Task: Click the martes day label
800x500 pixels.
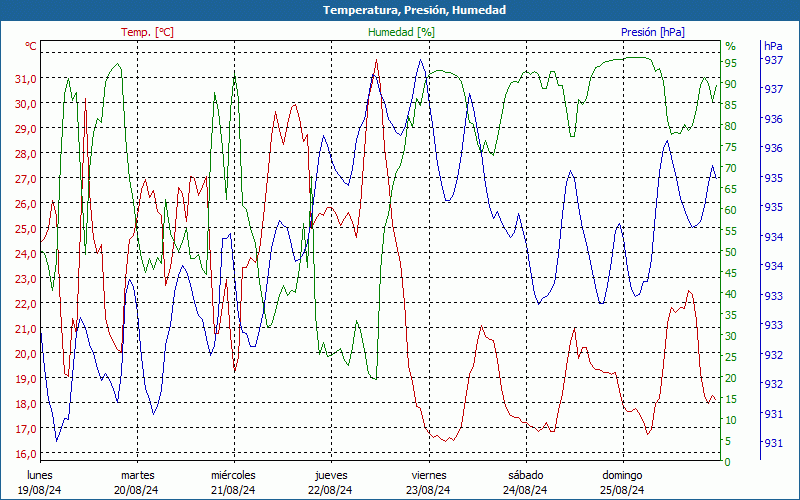Action: [137, 475]
